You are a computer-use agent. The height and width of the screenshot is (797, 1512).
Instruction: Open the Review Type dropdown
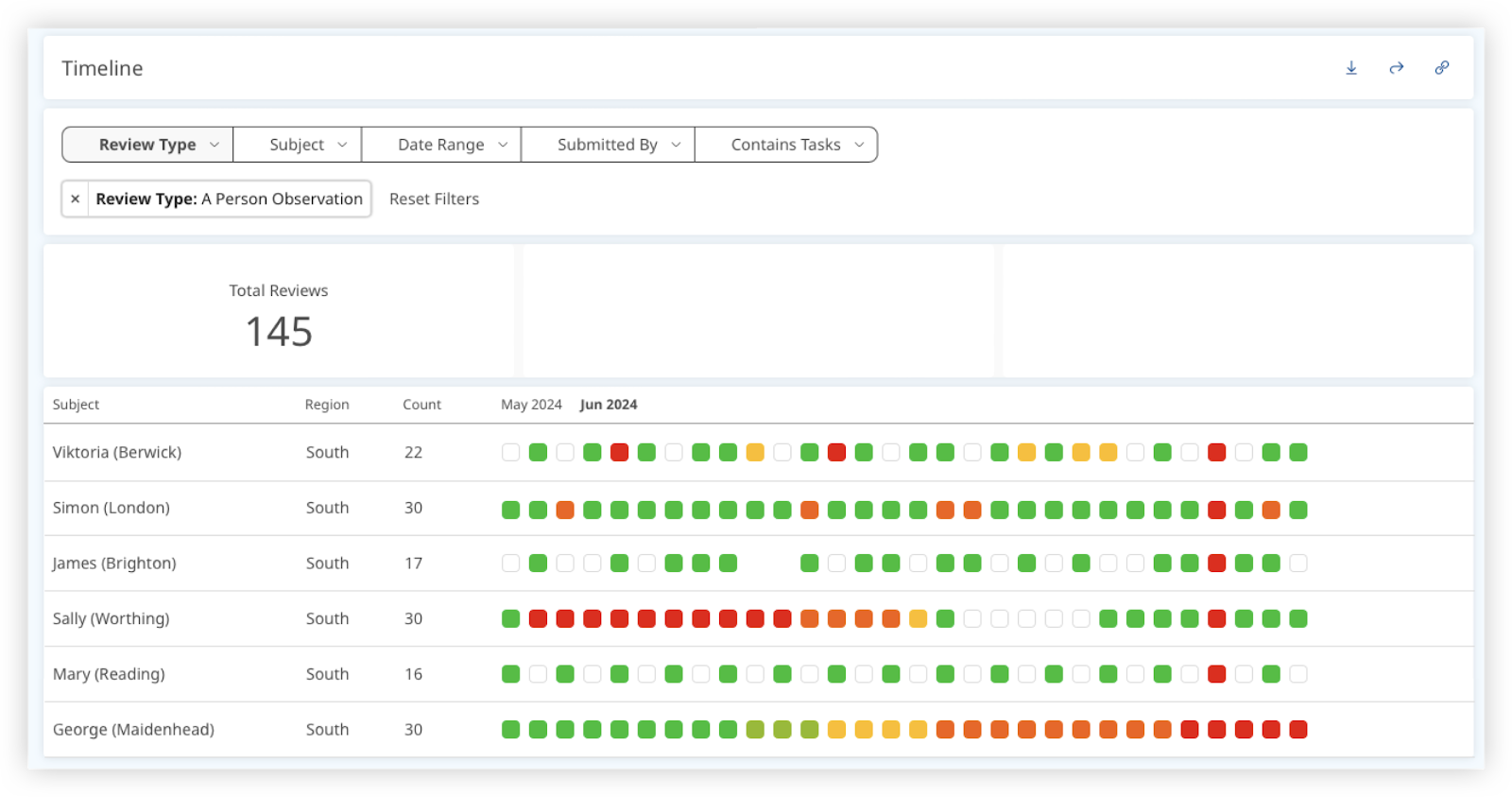point(147,145)
